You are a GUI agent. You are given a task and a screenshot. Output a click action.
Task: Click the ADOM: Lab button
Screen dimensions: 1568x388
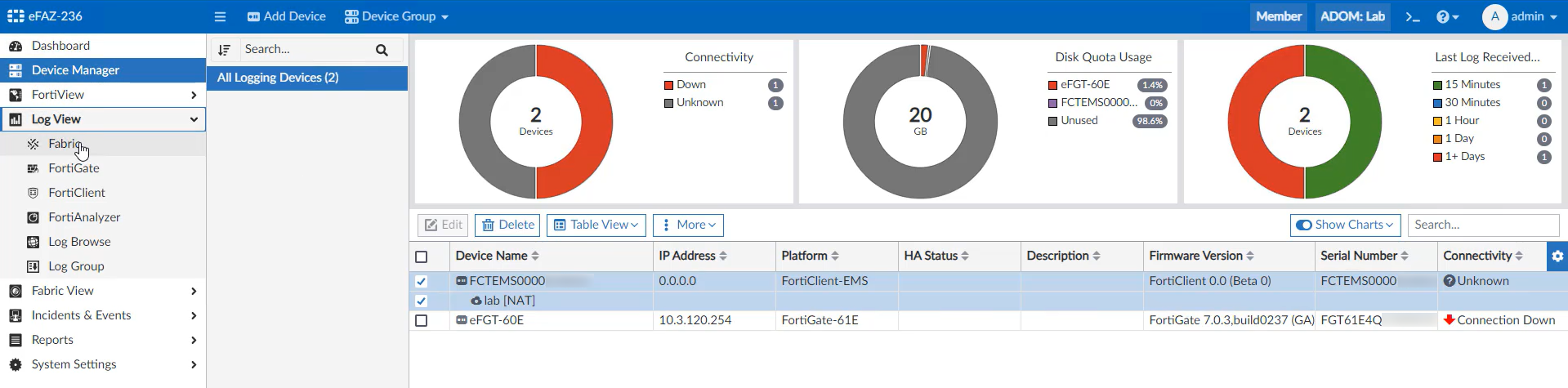[1352, 16]
